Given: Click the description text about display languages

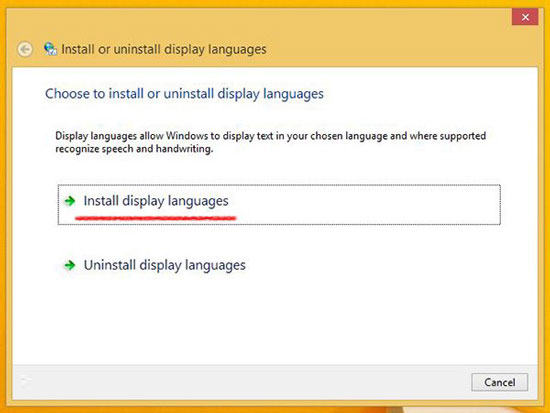Looking at the screenshot, I should pos(270,142).
